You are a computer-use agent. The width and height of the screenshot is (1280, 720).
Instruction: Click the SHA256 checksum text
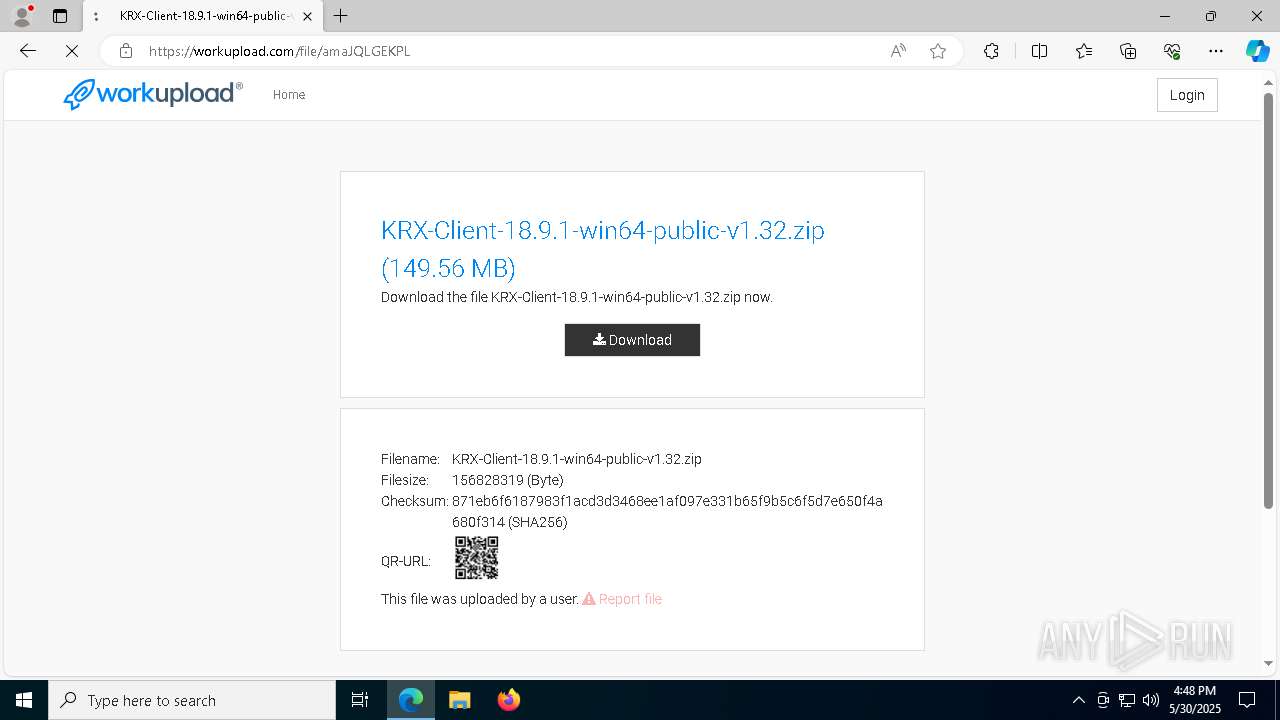[667, 512]
